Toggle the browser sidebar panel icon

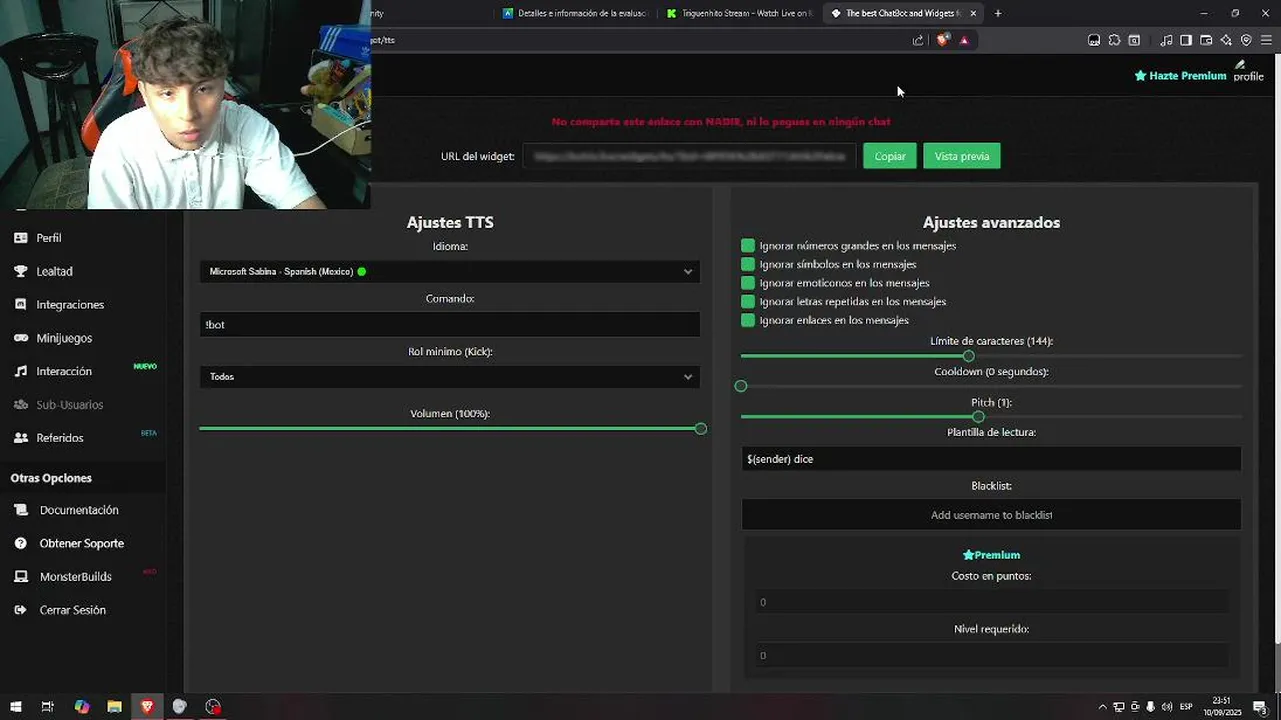coord(1186,40)
